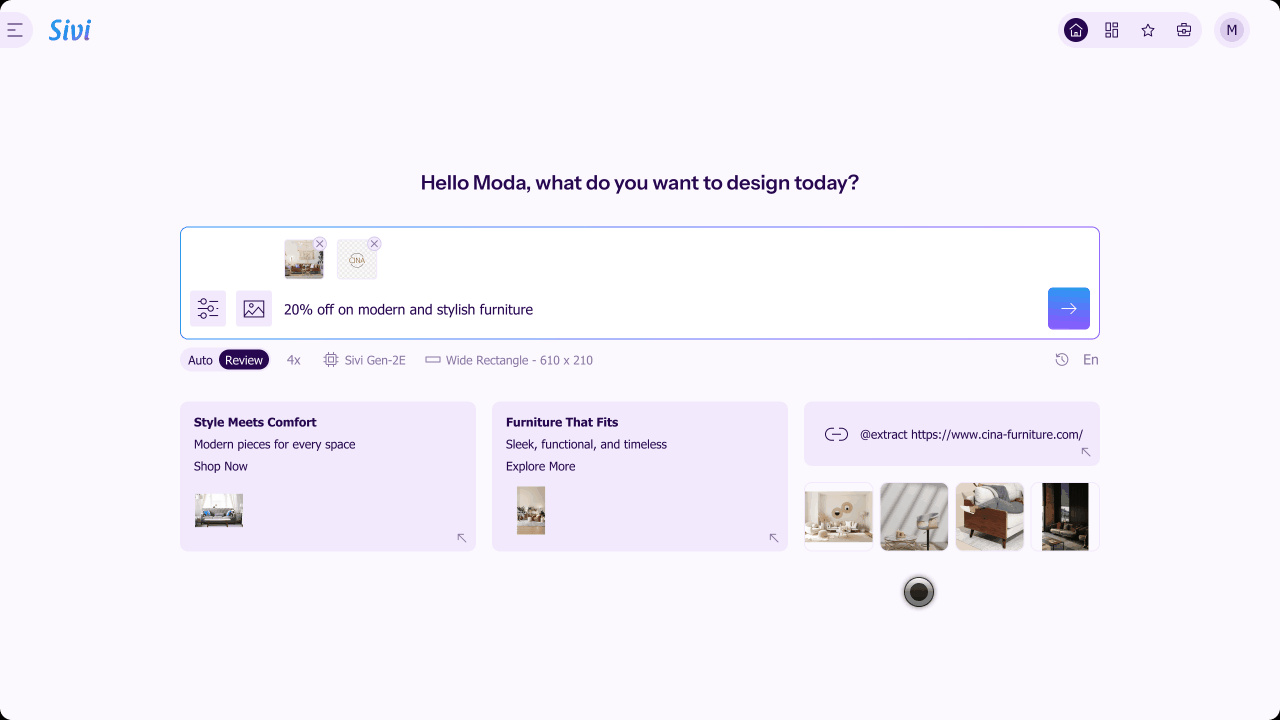Change the En language selector
1280x720 pixels.
(1091, 360)
